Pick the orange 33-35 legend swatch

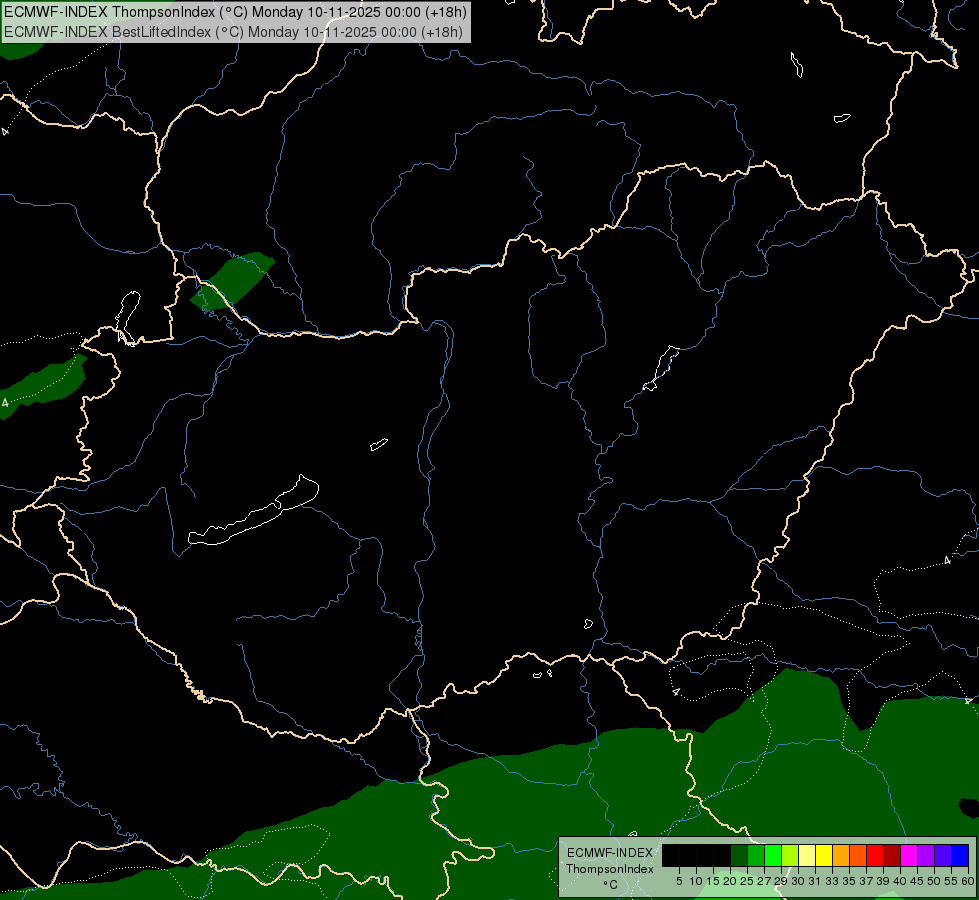(x=841, y=855)
